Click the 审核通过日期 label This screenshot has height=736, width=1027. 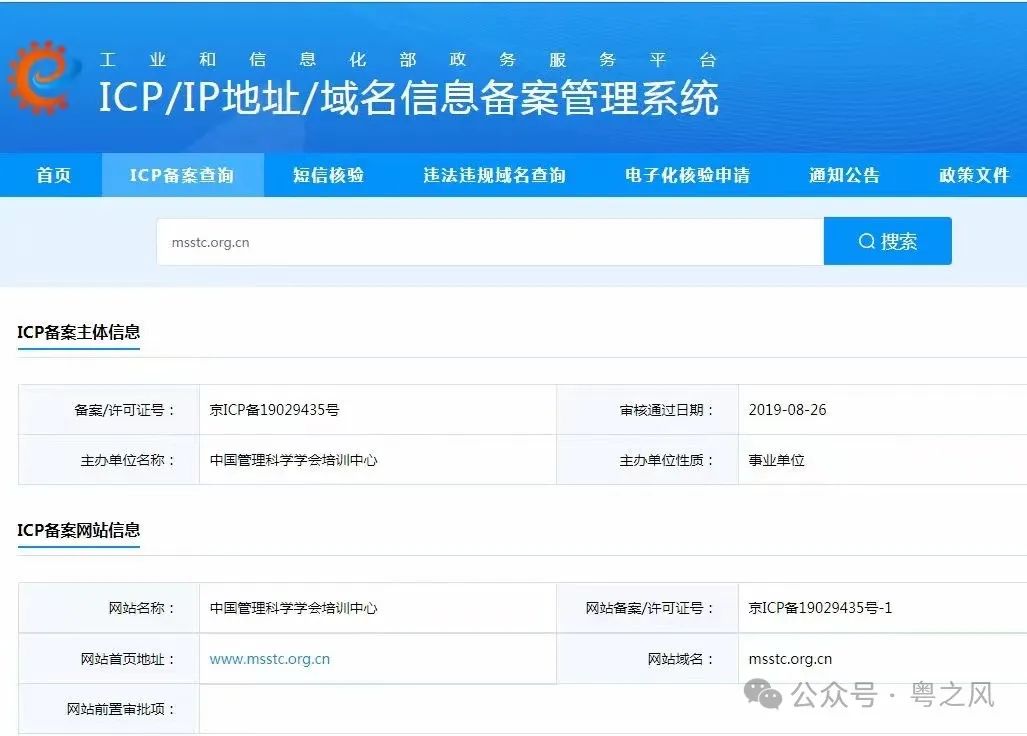click(667, 411)
